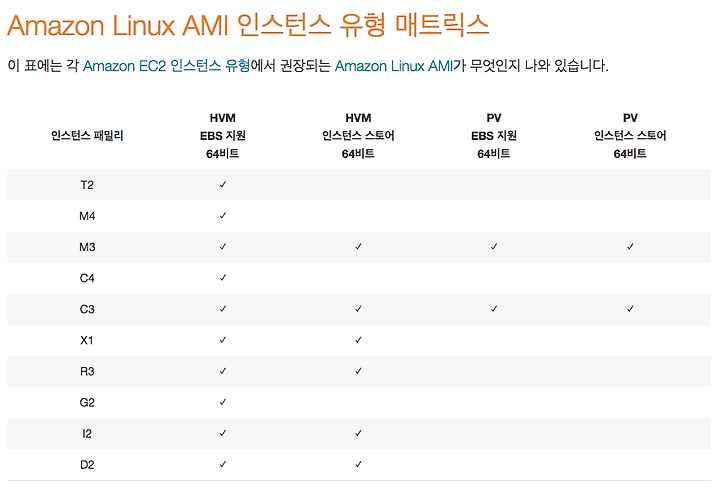Click M3 PV instance store checkmark
Viewport: 720px width, 490px height.
pos(630,247)
